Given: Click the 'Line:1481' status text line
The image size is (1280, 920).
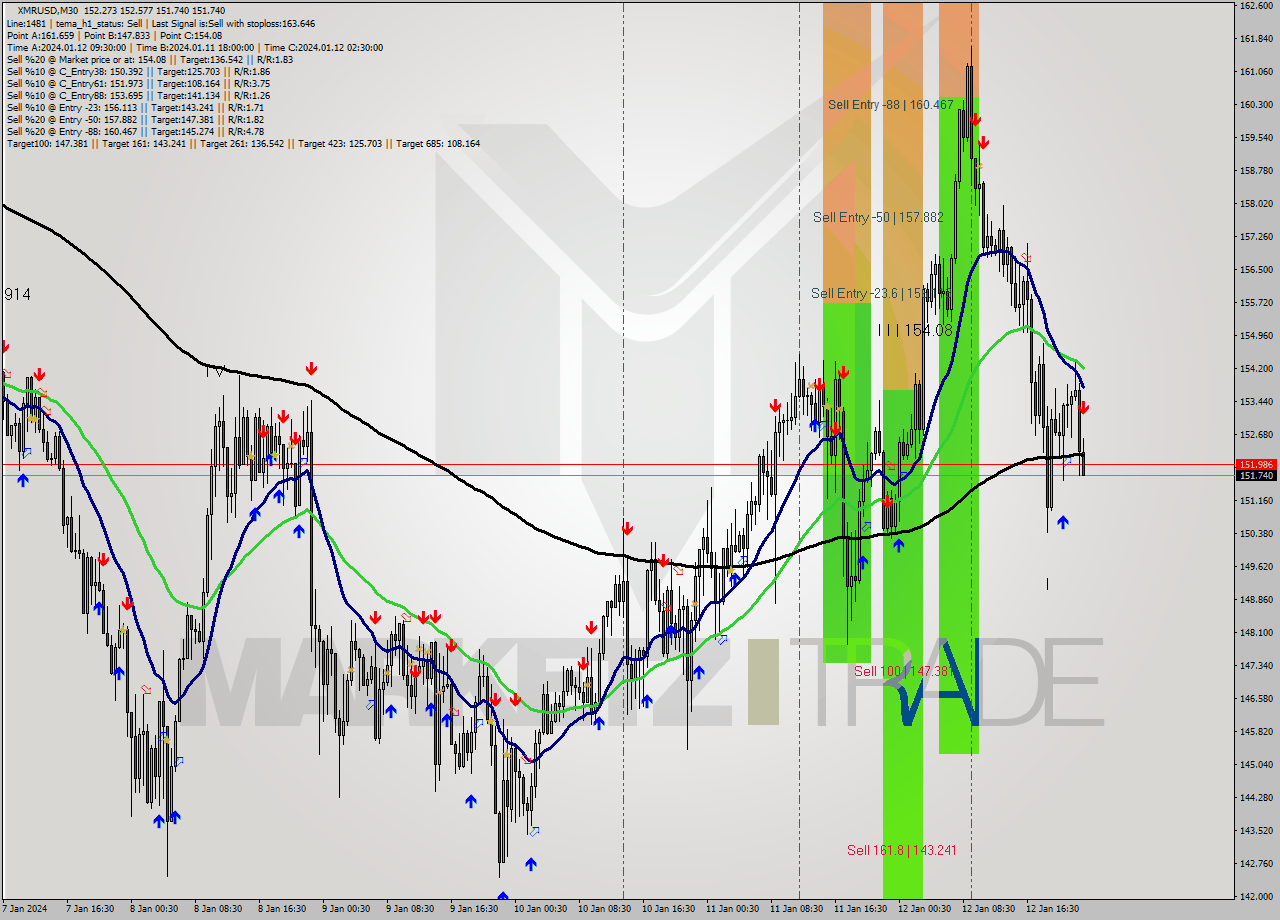Looking at the screenshot, I should point(161,23).
